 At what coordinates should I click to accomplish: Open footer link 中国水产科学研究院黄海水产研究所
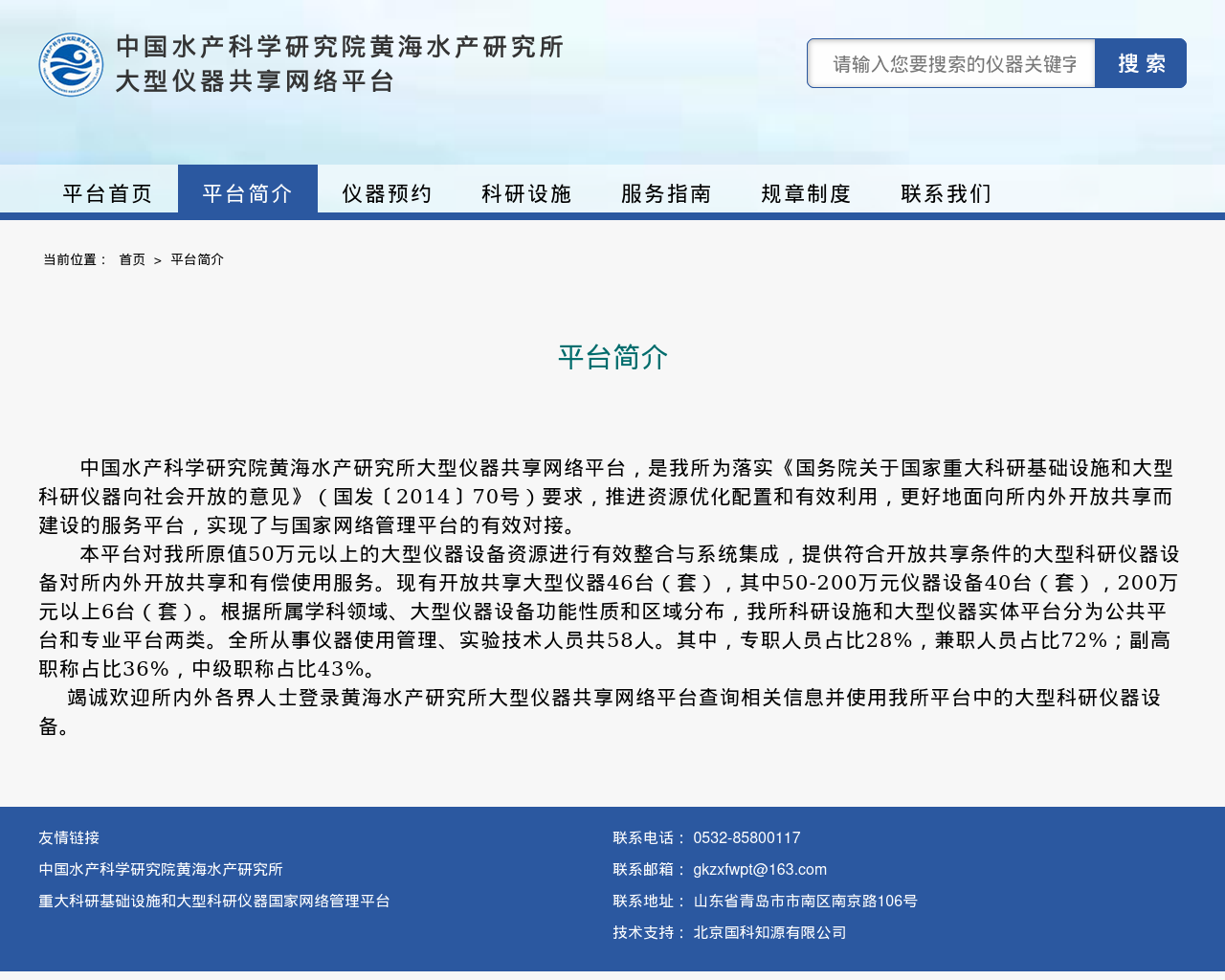pyautogui.click(x=161, y=869)
